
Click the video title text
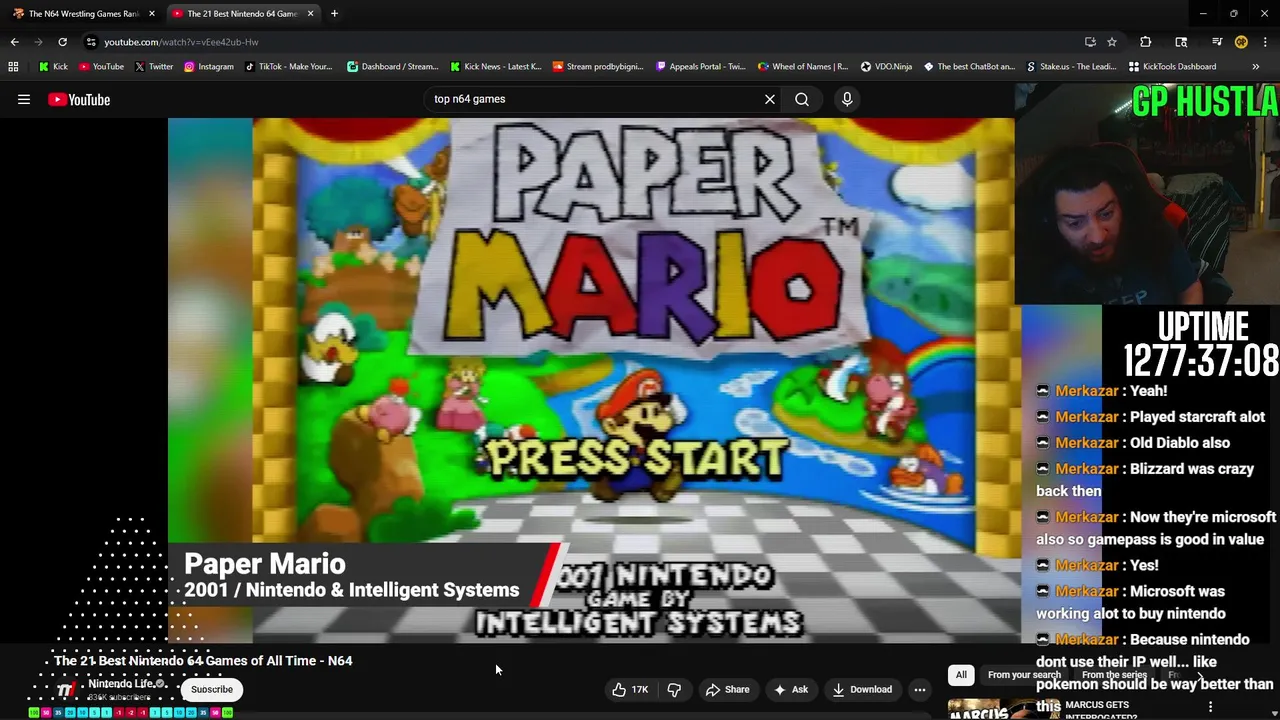203,661
